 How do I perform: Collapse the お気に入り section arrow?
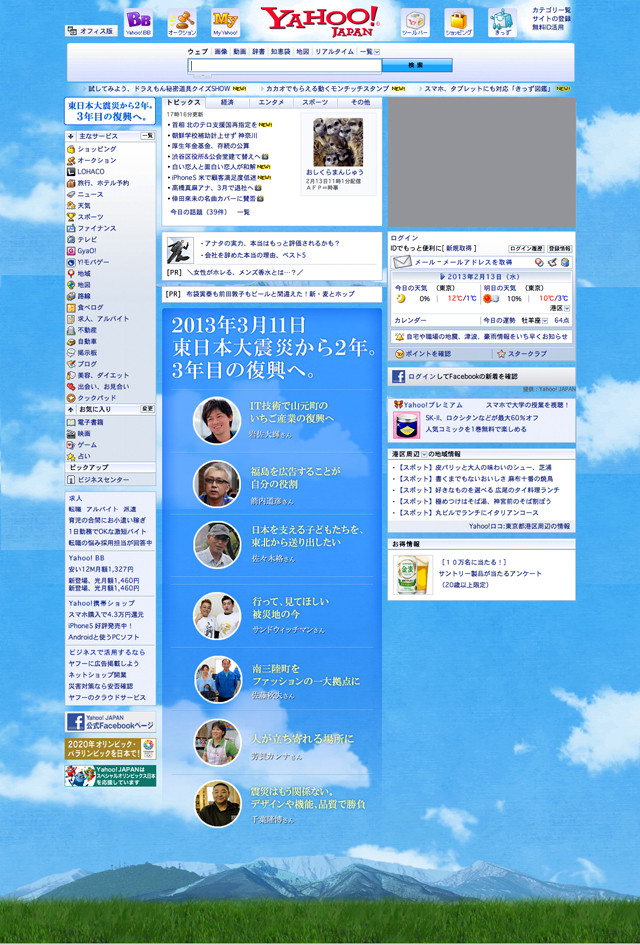point(71,409)
